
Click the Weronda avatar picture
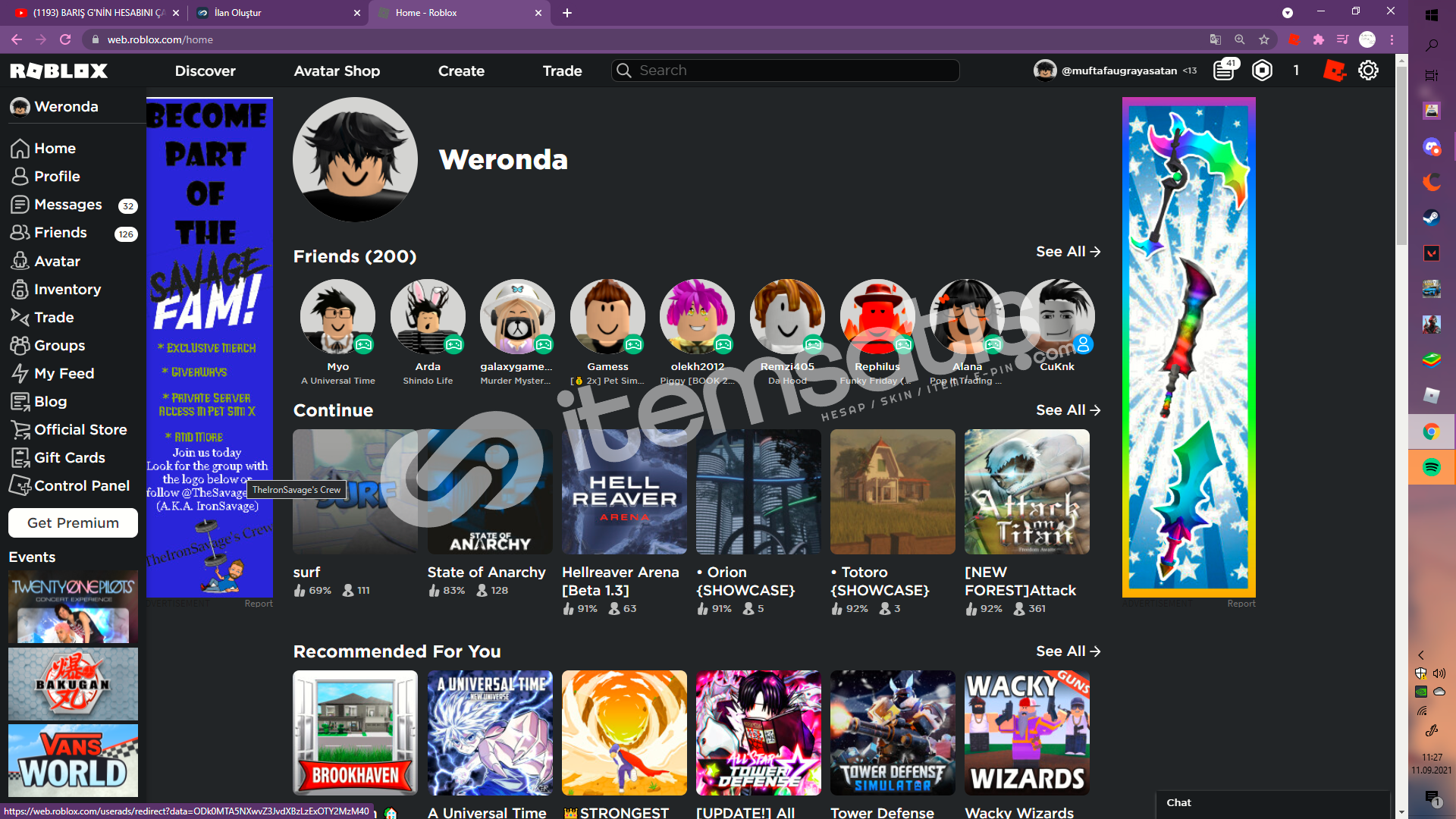(x=355, y=159)
